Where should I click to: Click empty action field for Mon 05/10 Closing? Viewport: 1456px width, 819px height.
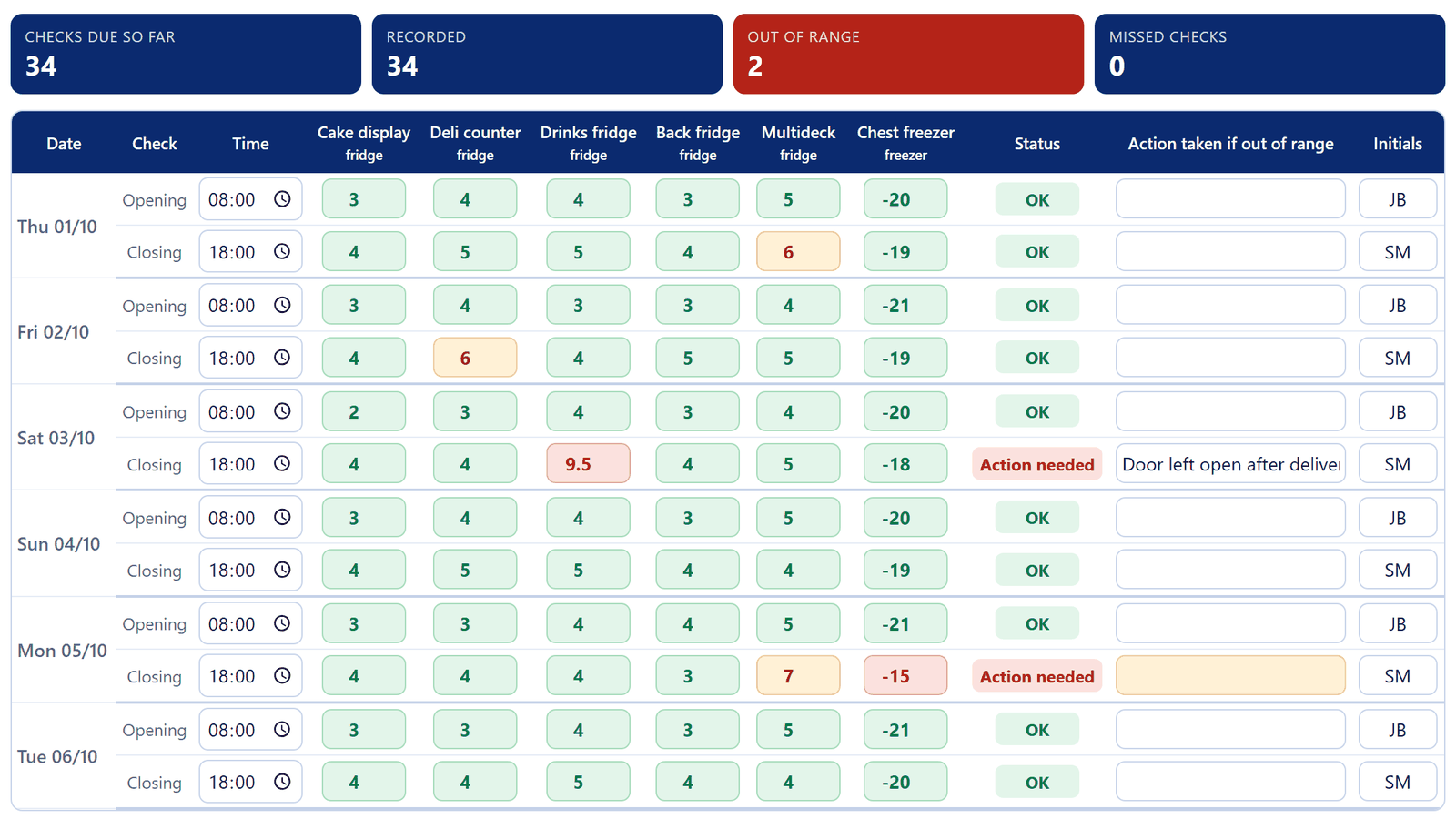[1230, 676]
